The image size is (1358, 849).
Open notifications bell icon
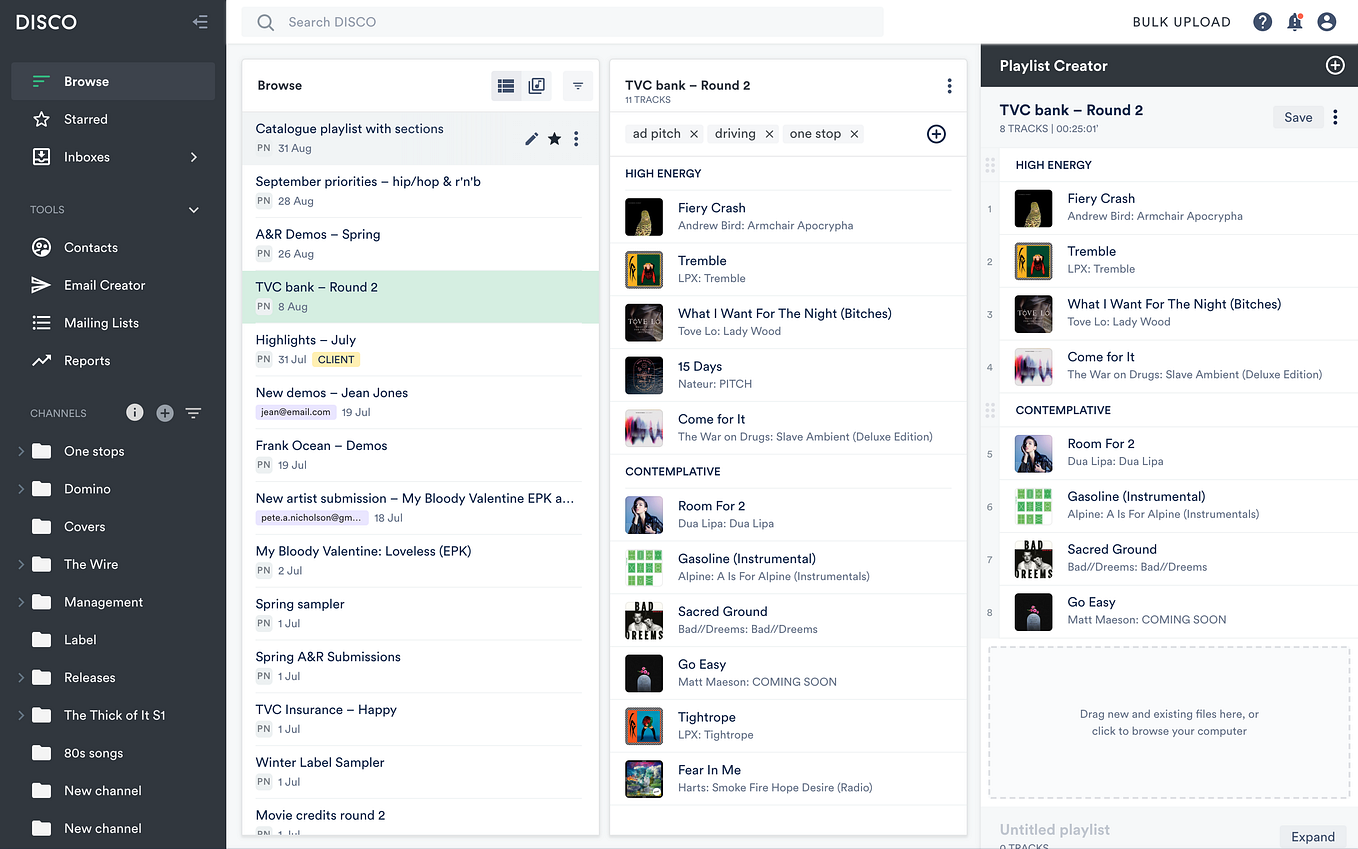1295,22
